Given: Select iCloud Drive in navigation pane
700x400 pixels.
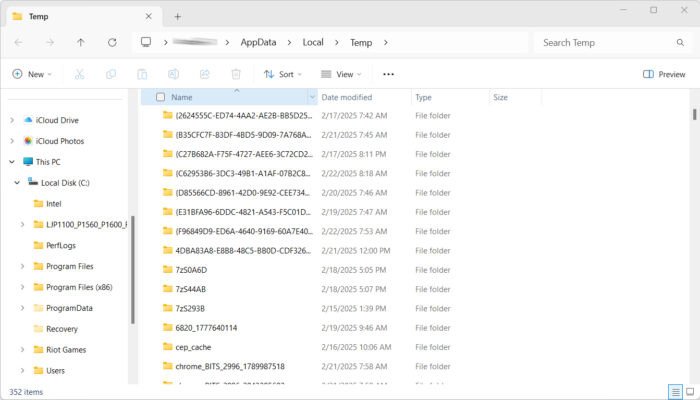Looking at the screenshot, I should click(57, 120).
